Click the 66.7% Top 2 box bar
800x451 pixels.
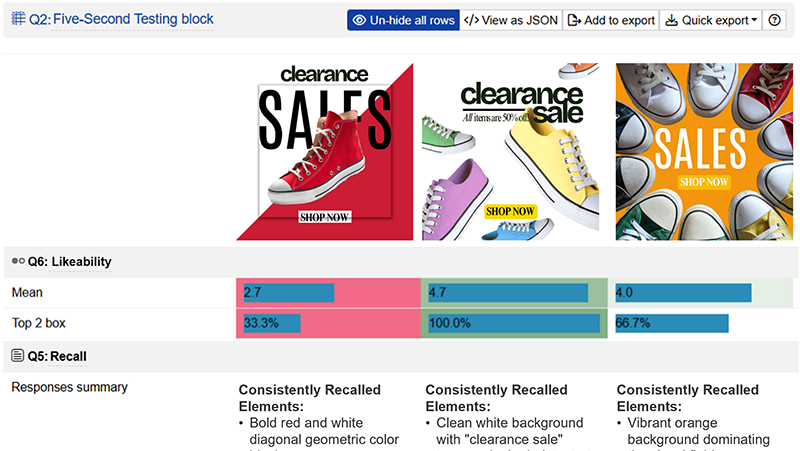click(672, 323)
